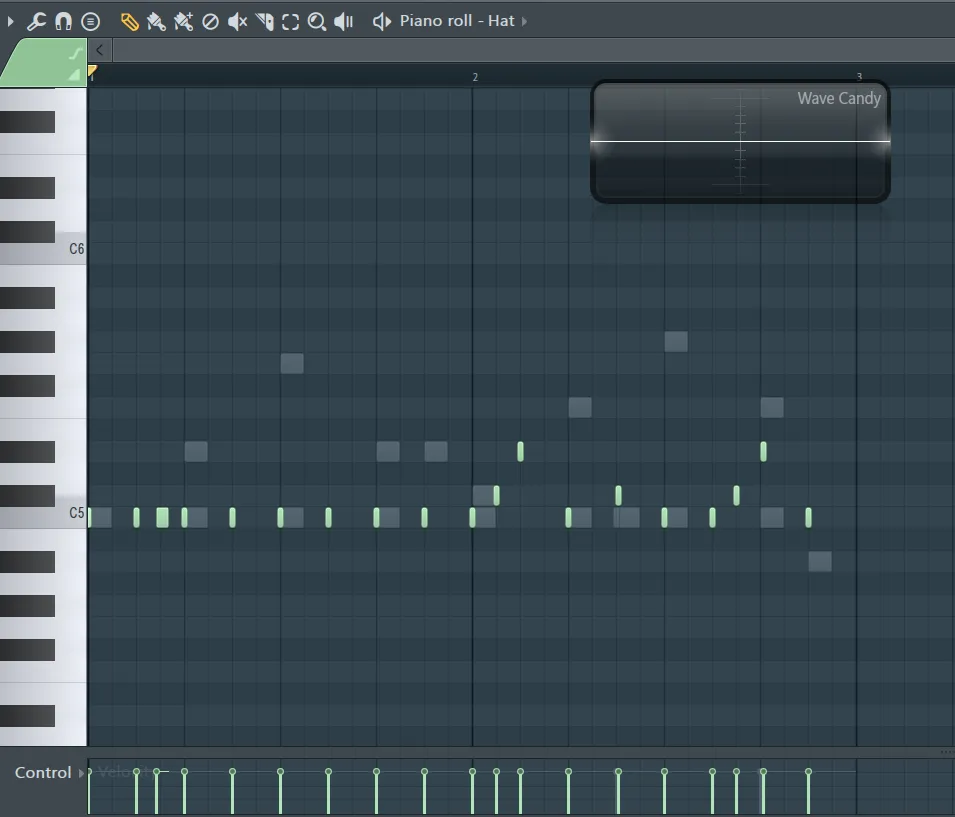Toggle the slide note switch in green corner
This screenshot has width=955, height=817.
click(75, 54)
